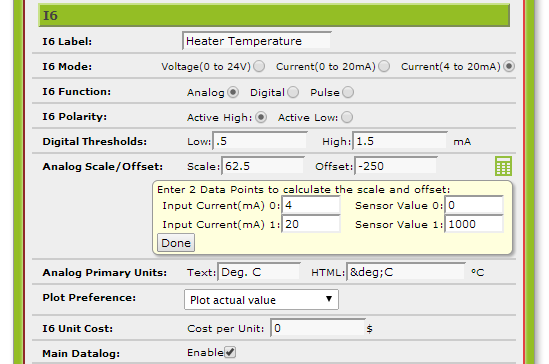
Task: Click the 'Plot Preference:' label
Action: coord(89,298)
